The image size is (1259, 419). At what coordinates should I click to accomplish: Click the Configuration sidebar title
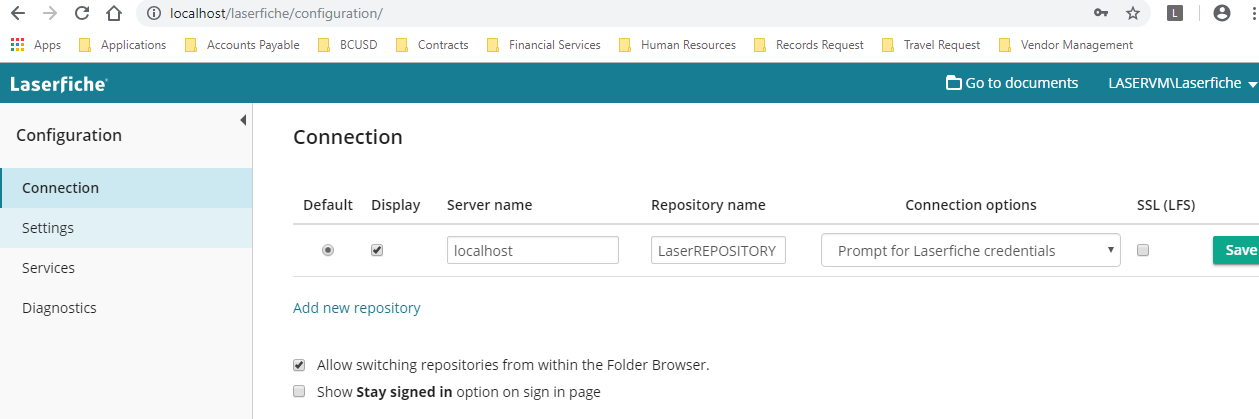69,135
